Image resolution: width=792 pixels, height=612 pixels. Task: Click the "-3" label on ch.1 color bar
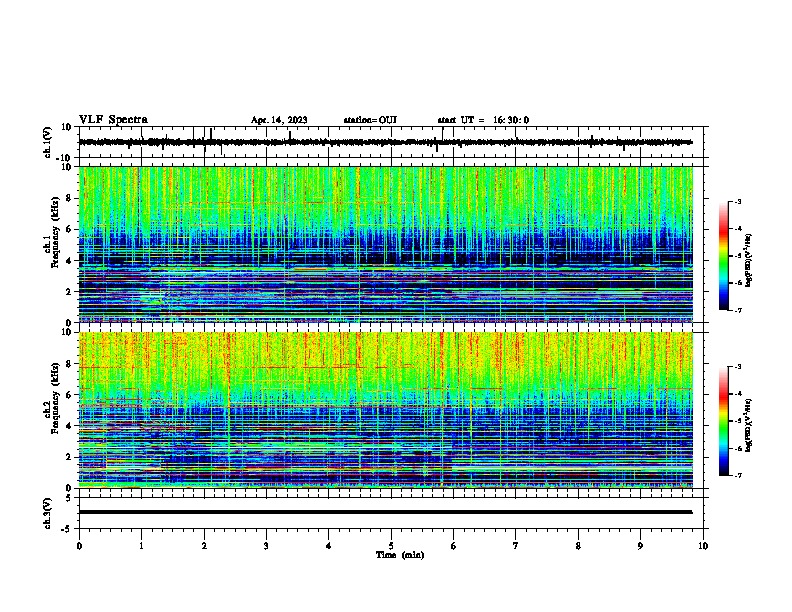tap(737, 201)
